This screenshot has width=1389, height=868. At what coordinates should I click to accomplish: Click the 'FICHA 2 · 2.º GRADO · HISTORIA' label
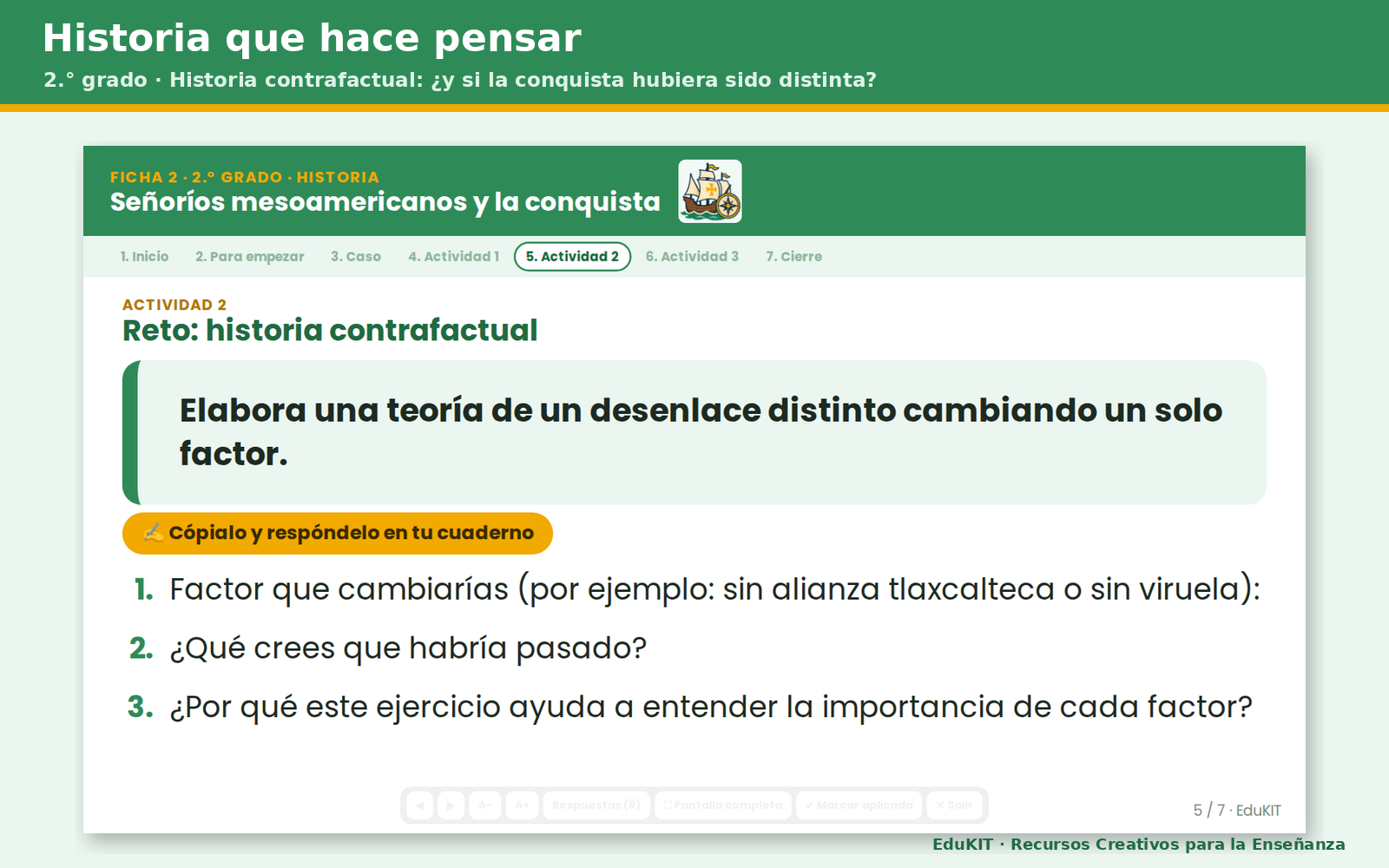pos(245,177)
